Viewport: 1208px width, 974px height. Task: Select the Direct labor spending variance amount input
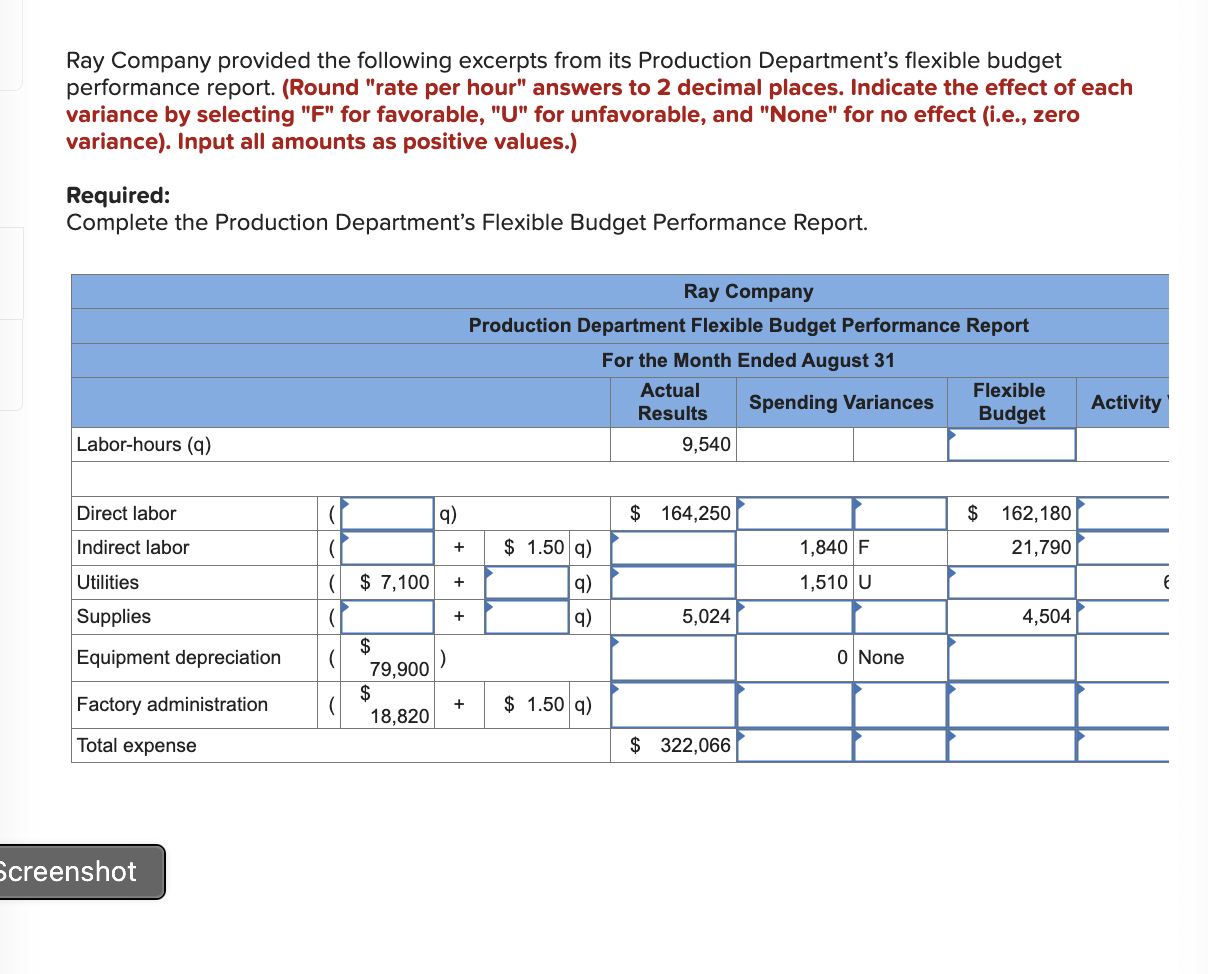(x=795, y=513)
